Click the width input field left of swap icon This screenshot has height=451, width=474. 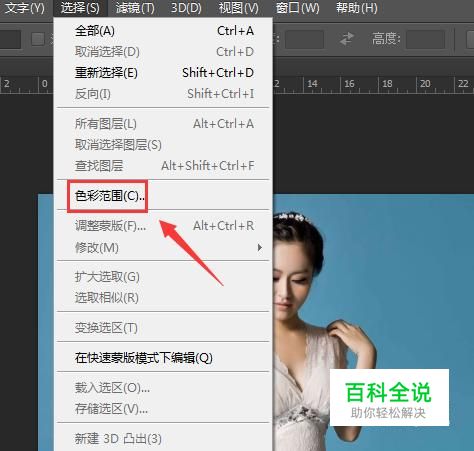coord(304,39)
